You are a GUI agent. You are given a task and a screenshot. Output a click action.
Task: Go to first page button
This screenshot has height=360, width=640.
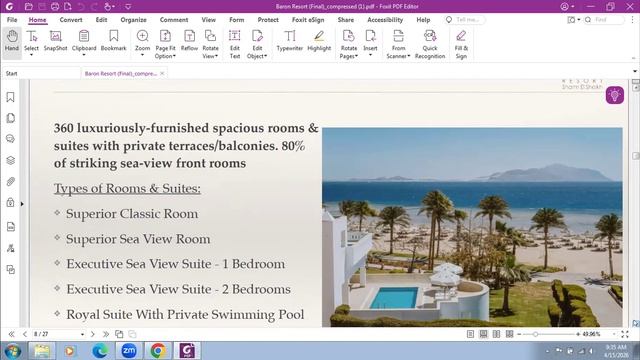pos(11,334)
